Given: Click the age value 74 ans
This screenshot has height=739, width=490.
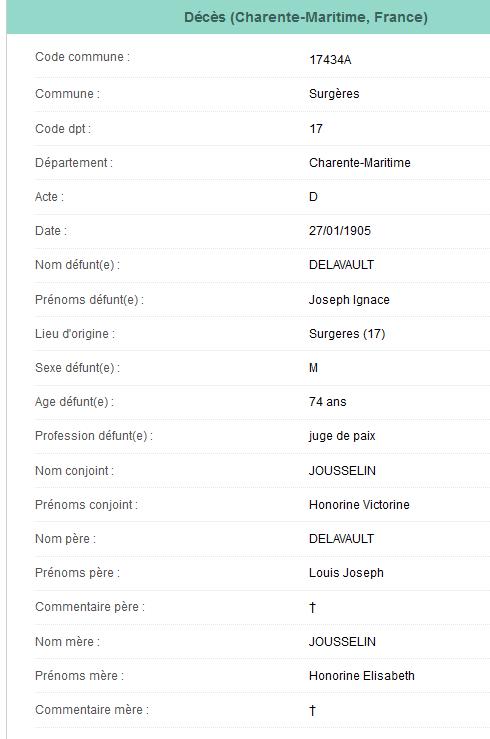Looking at the screenshot, I should [327, 402].
